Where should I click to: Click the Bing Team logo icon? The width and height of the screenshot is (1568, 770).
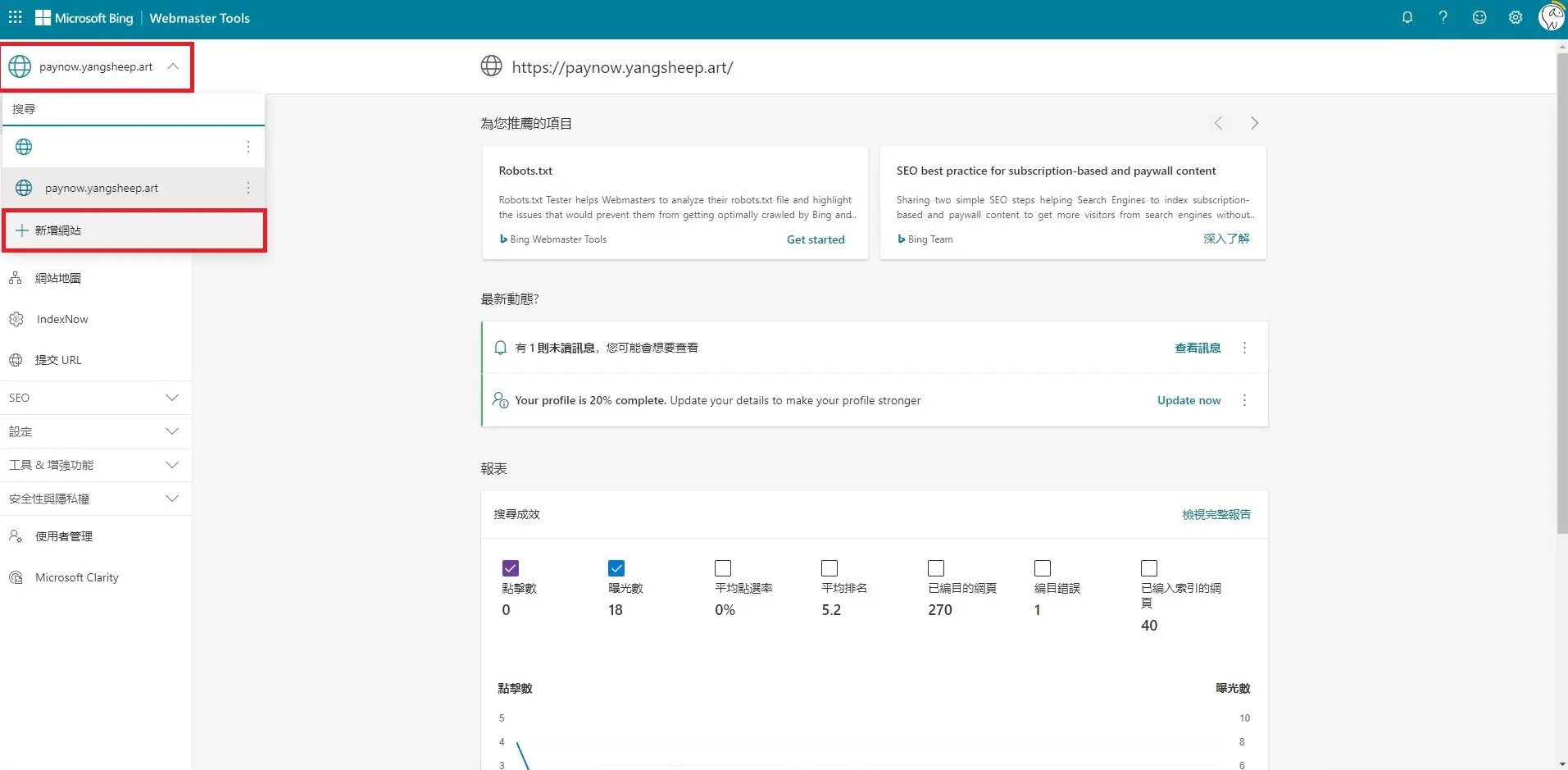pyautogui.click(x=902, y=239)
